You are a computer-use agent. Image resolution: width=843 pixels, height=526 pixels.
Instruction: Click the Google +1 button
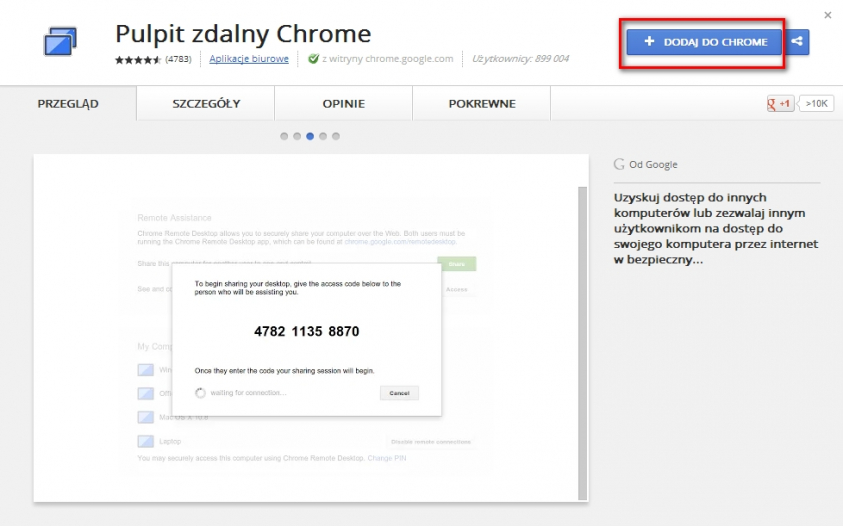(x=779, y=103)
